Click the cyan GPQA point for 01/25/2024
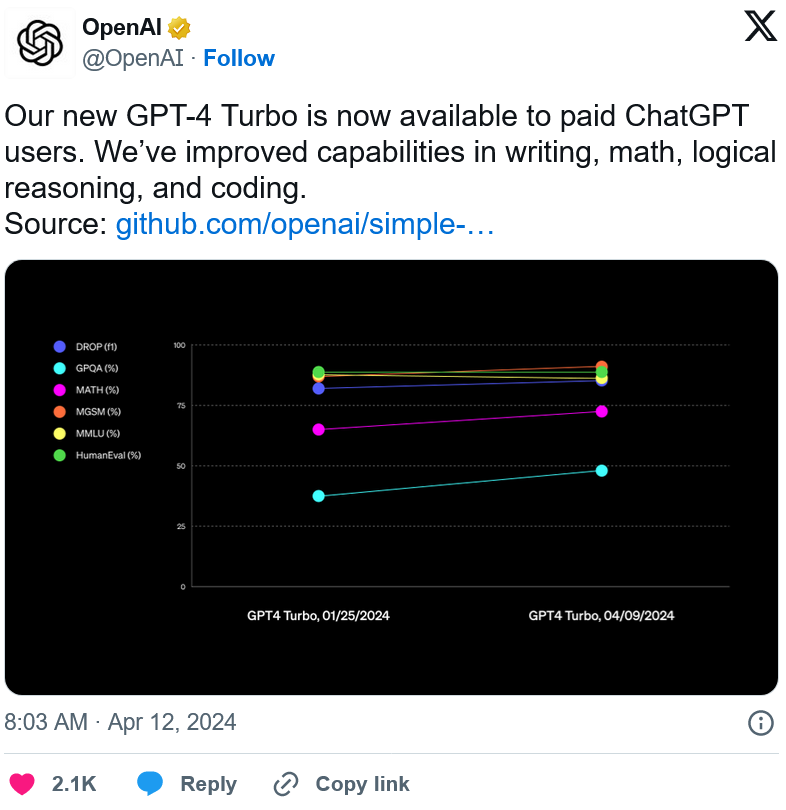The image size is (786, 810). [319, 496]
